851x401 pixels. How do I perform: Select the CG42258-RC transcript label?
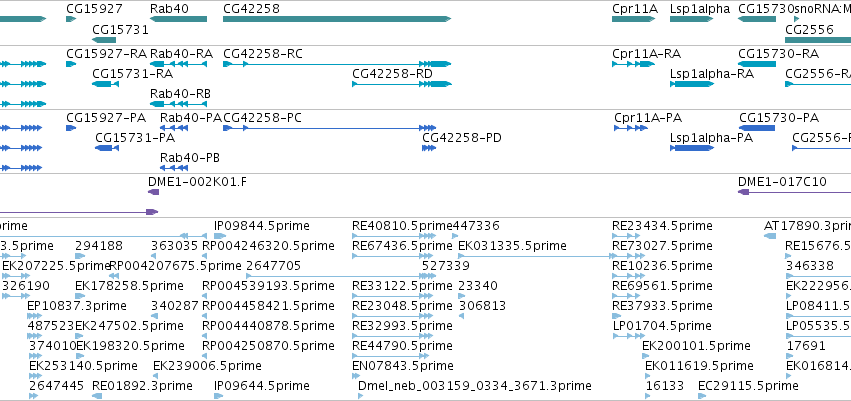[x=263, y=54]
